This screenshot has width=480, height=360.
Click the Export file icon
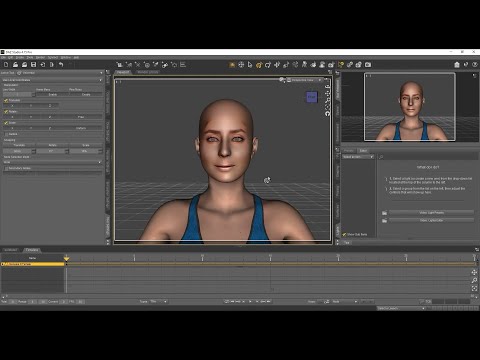click(52, 65)
